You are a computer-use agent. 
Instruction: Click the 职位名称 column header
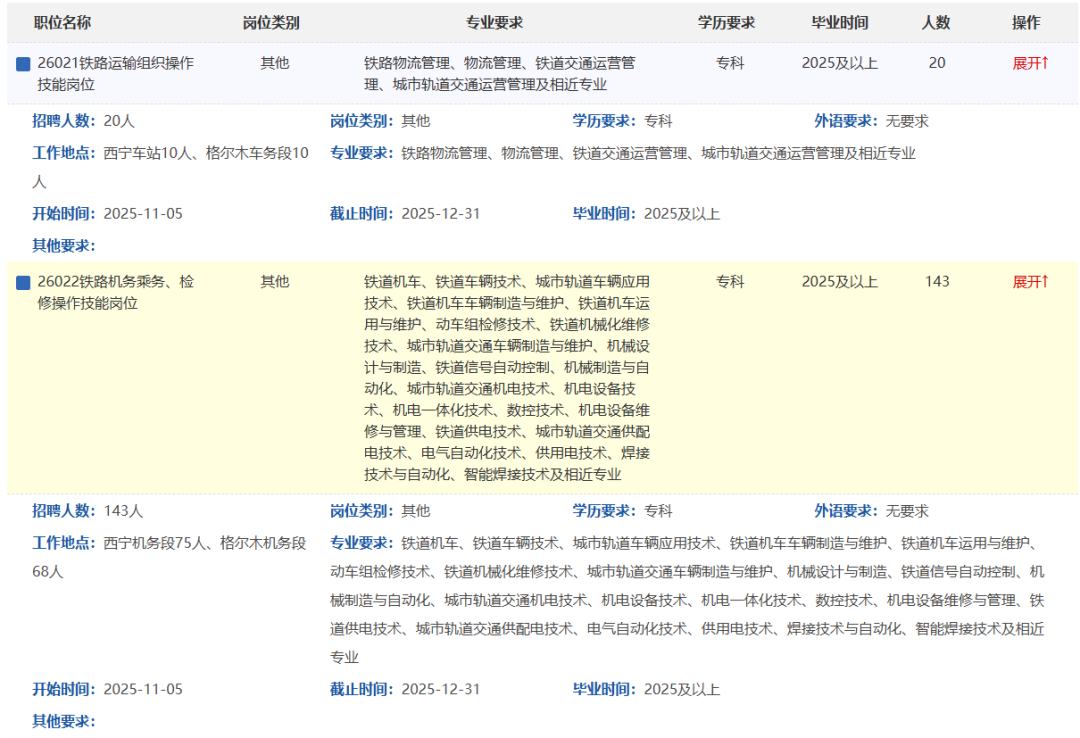(62, 22)
